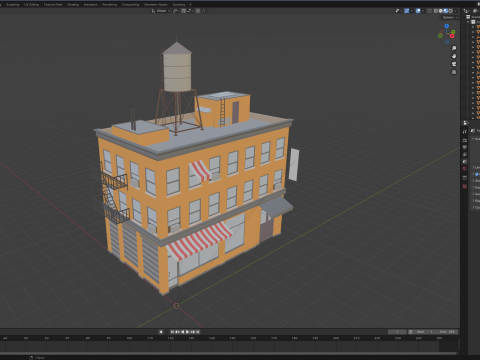Screen dimensions: 480x360
Task: Play animation in reverse
Action: (183, 332)
